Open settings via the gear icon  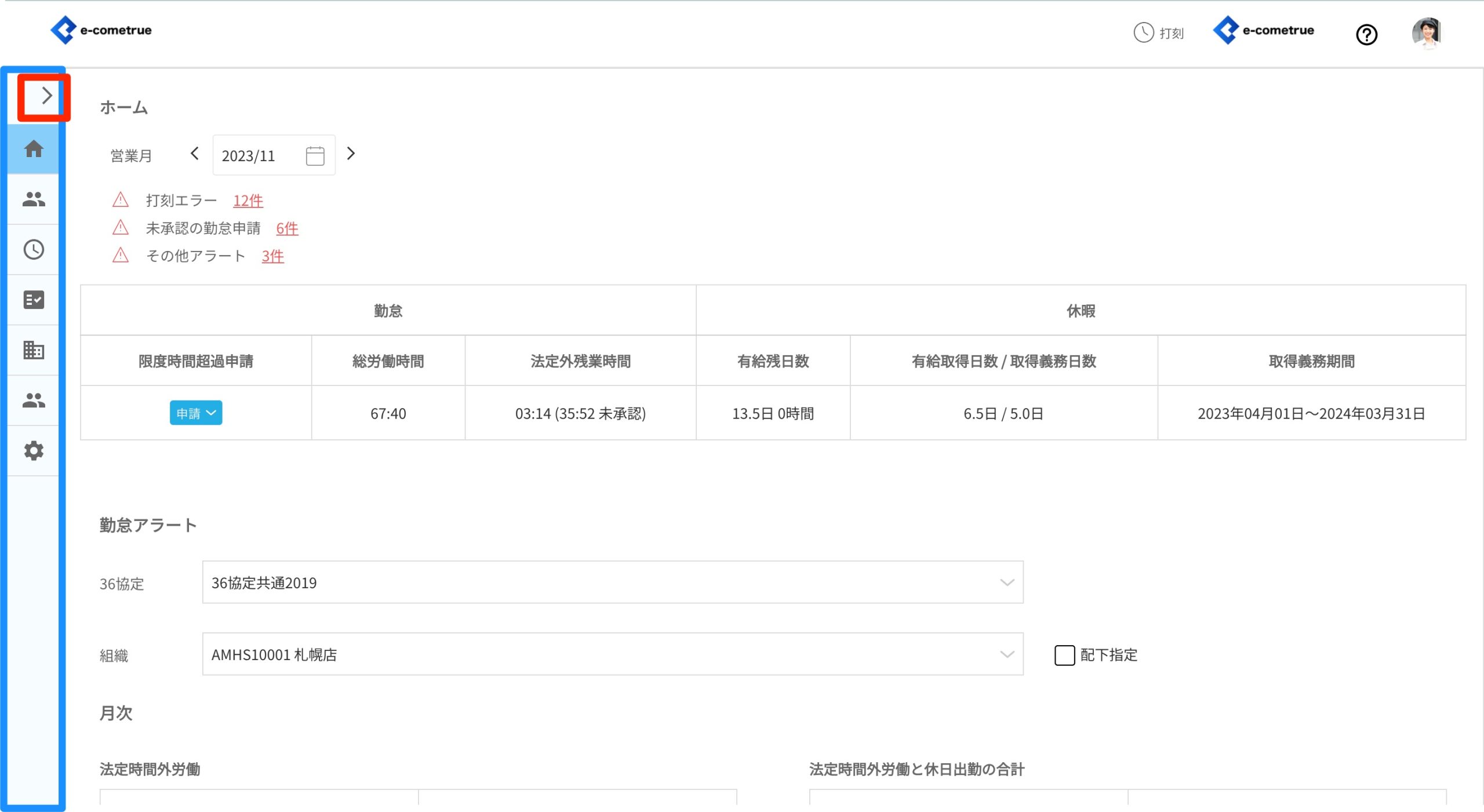coord(33,450)
